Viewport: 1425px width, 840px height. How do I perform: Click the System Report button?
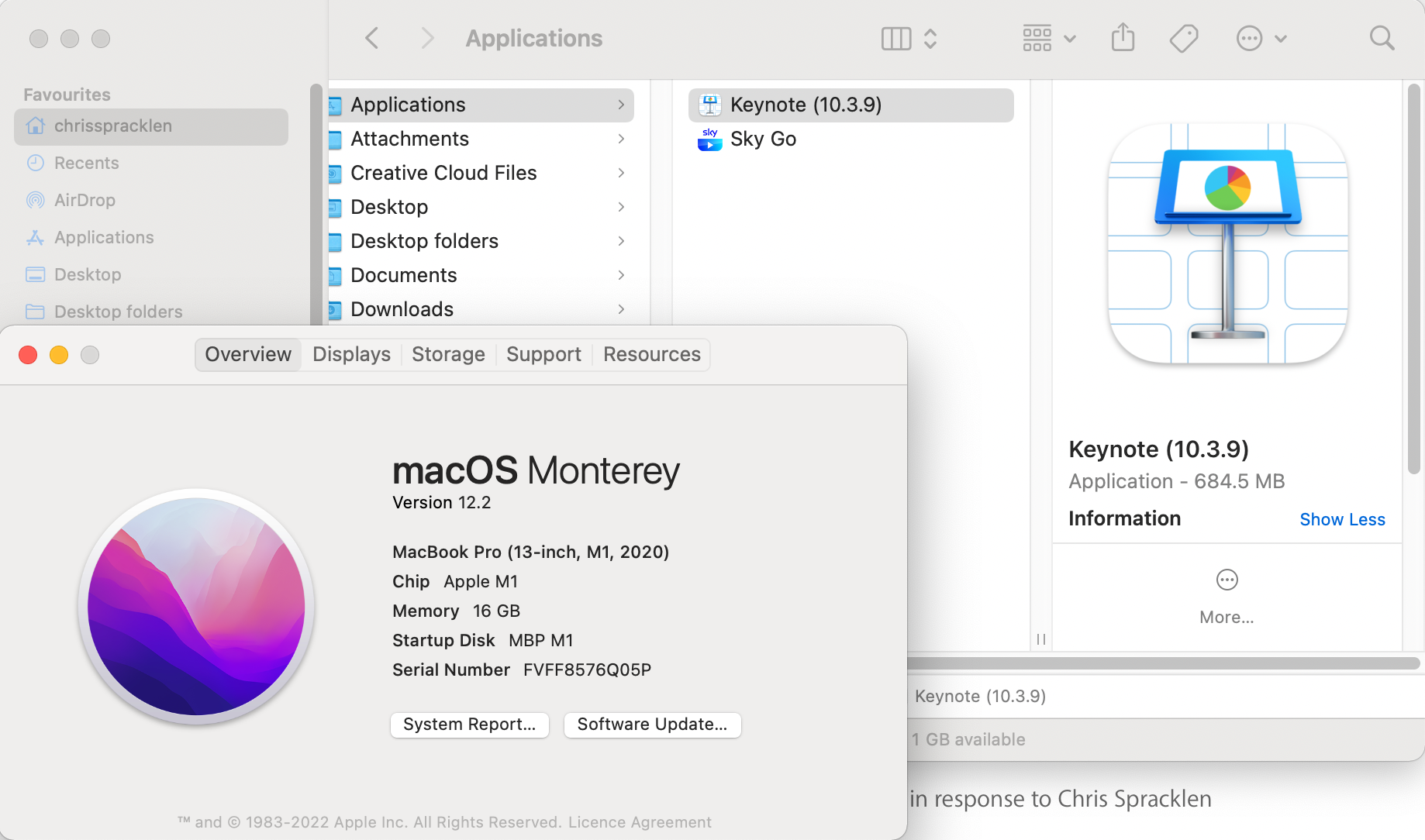tap(469, 725)
